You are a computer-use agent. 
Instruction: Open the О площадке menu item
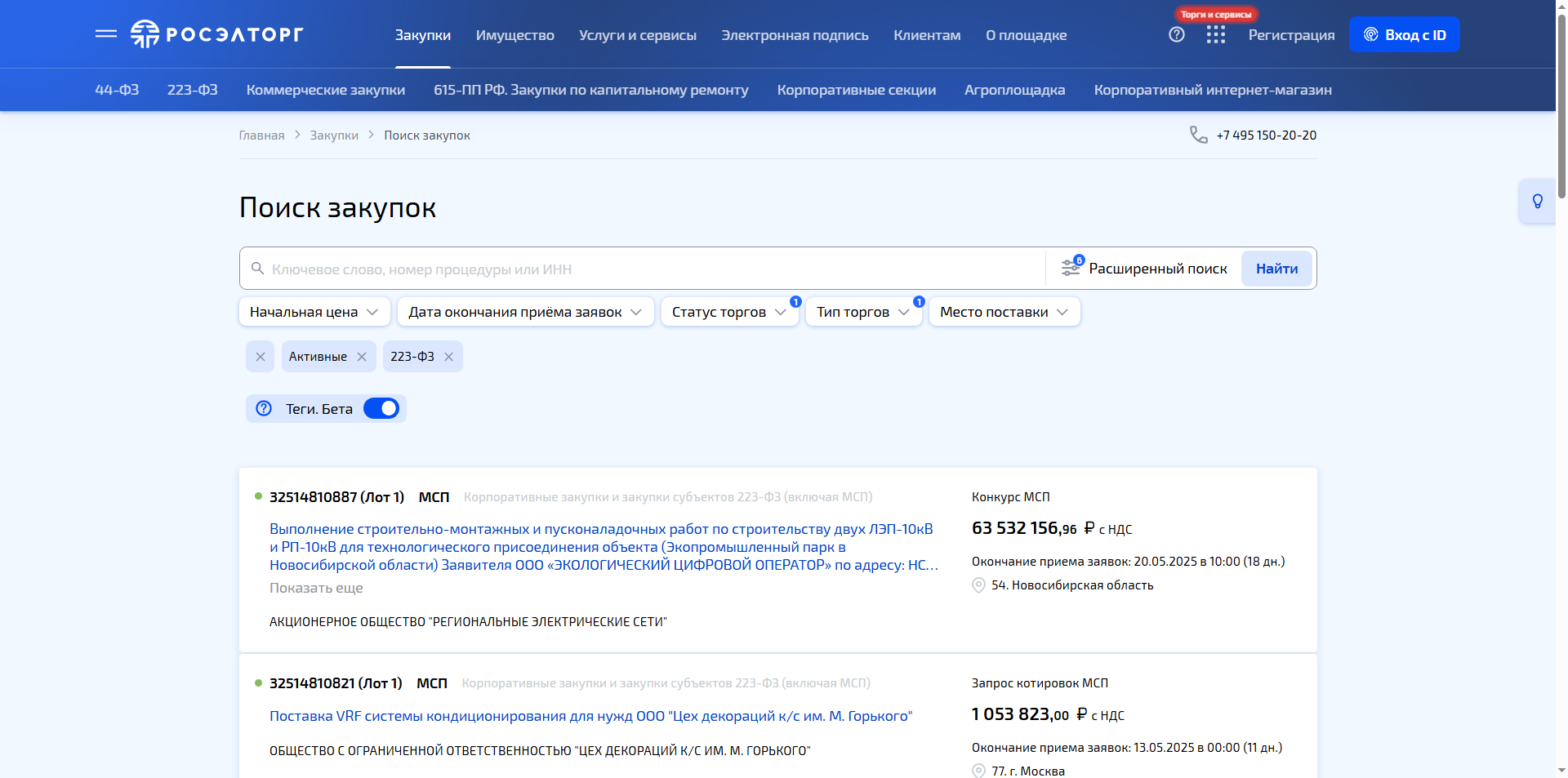1027,35
